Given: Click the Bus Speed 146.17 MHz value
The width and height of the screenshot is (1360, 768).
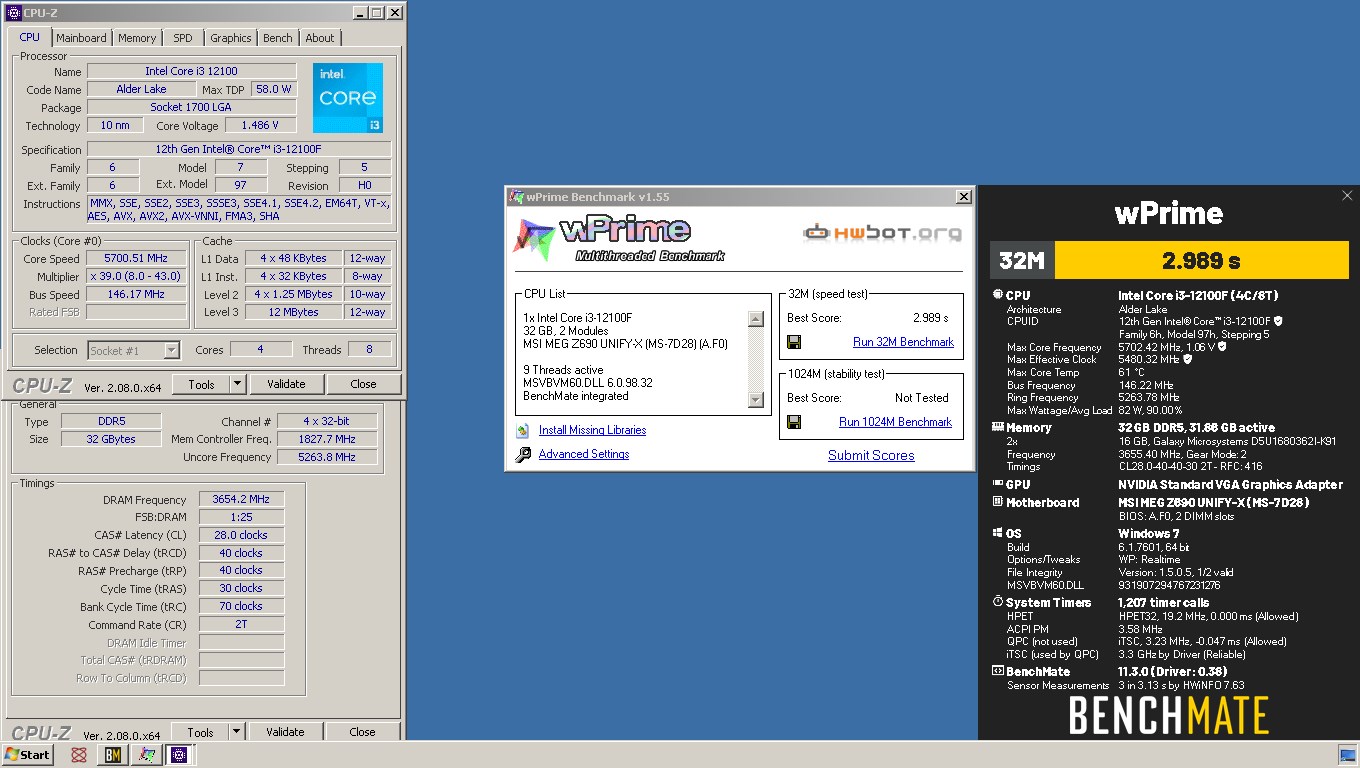Looking at the screenshot, I should tap(136, 294).
